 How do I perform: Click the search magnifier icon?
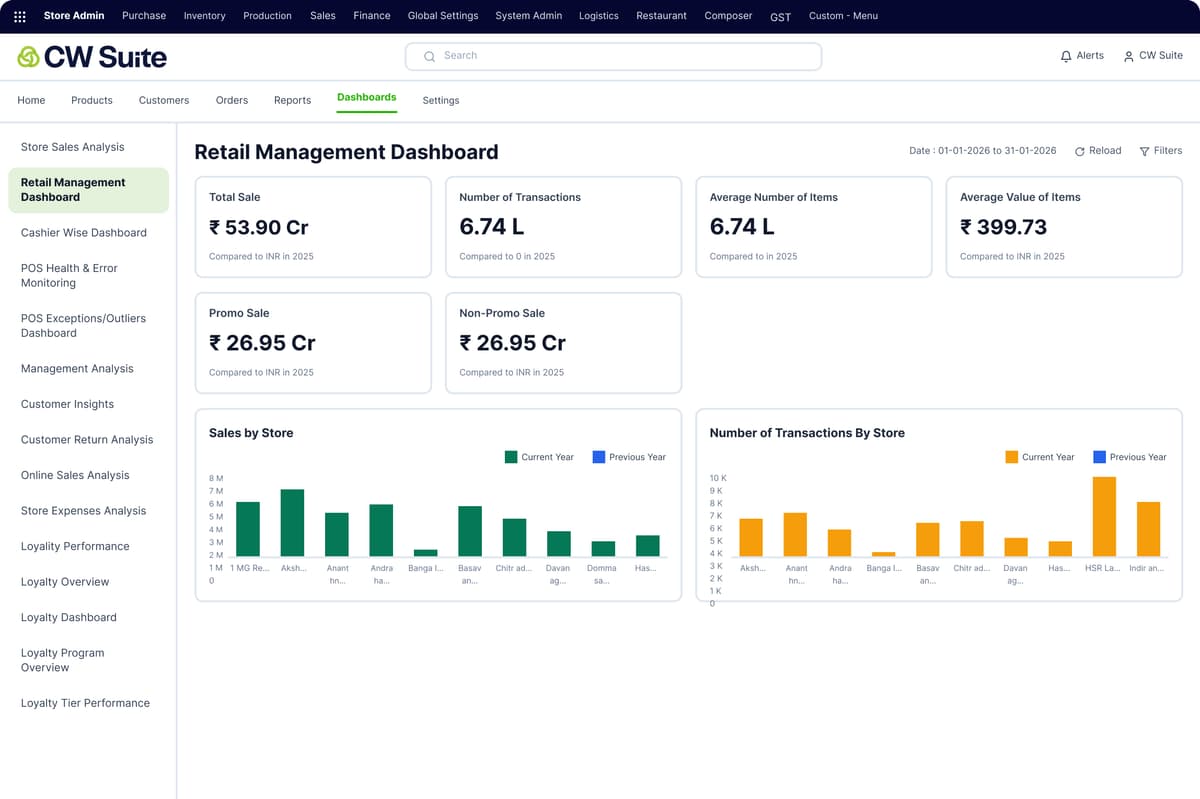430,56
